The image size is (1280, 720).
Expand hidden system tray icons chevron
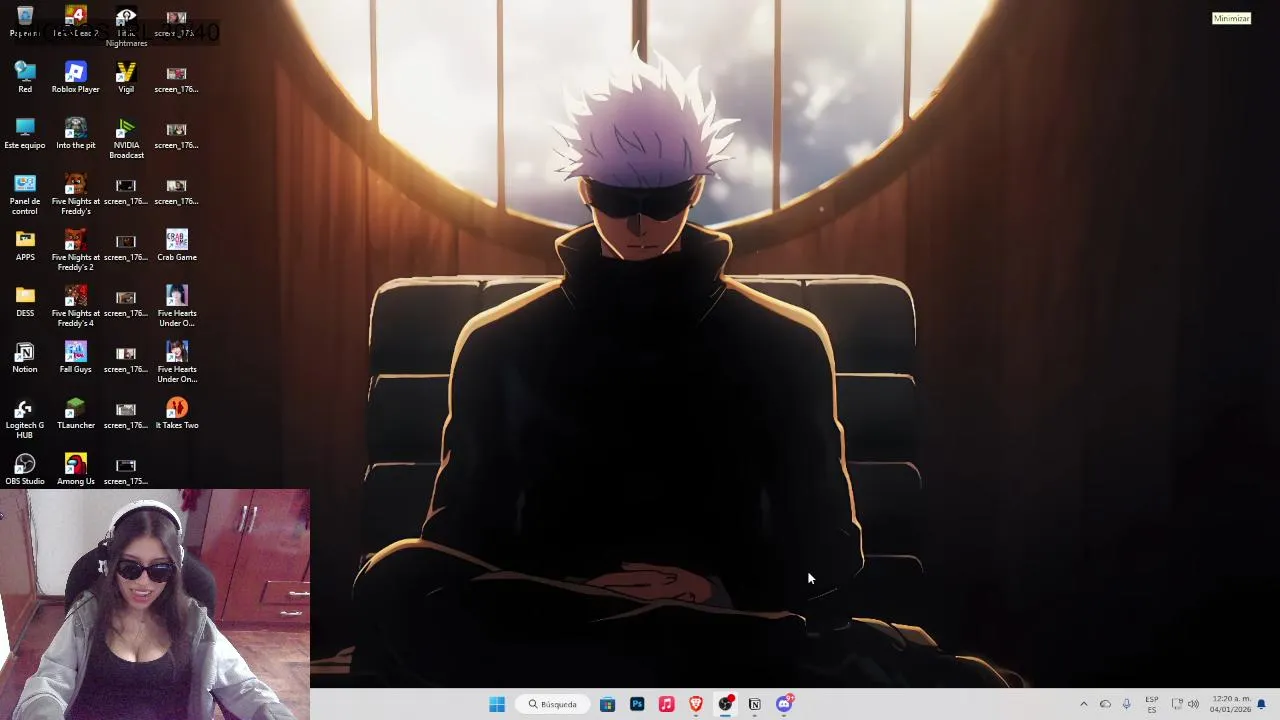(x=1083, y=704)
